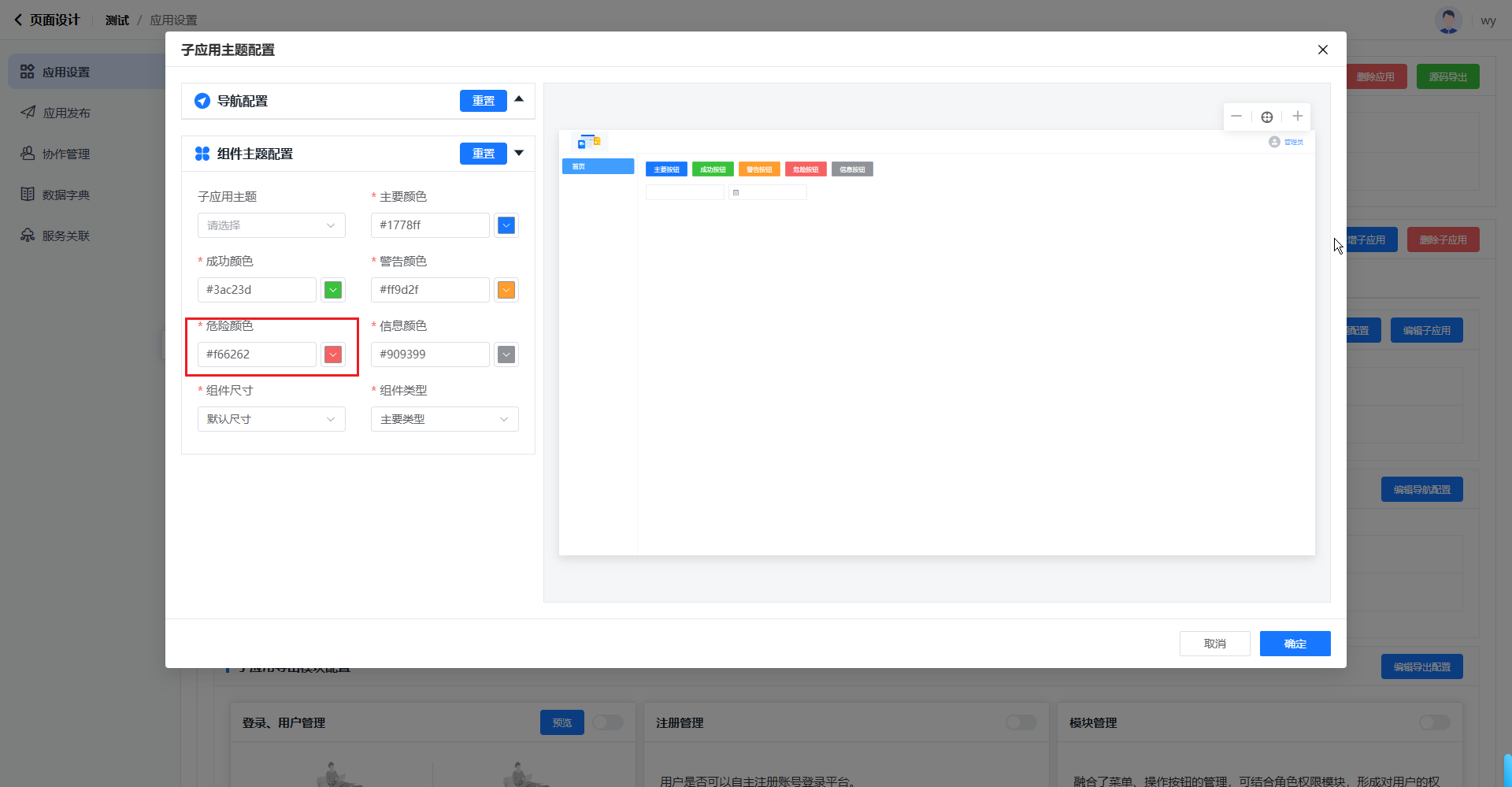1512x787 pixels.
Task: Open the 组件类型 dropdown
Action: [444, 419]
